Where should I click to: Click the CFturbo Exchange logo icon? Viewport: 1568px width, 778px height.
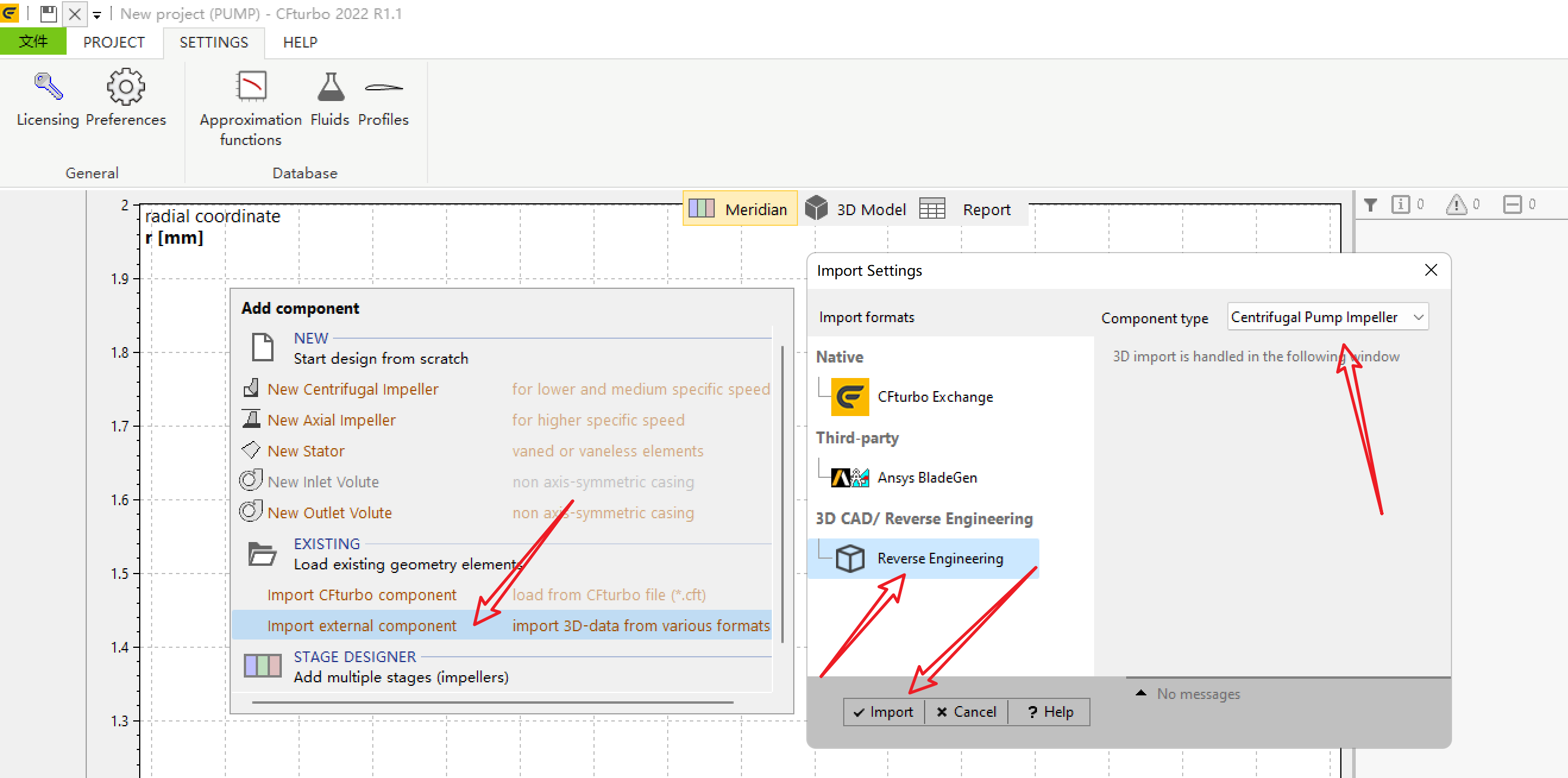click(x=850, y=397)
